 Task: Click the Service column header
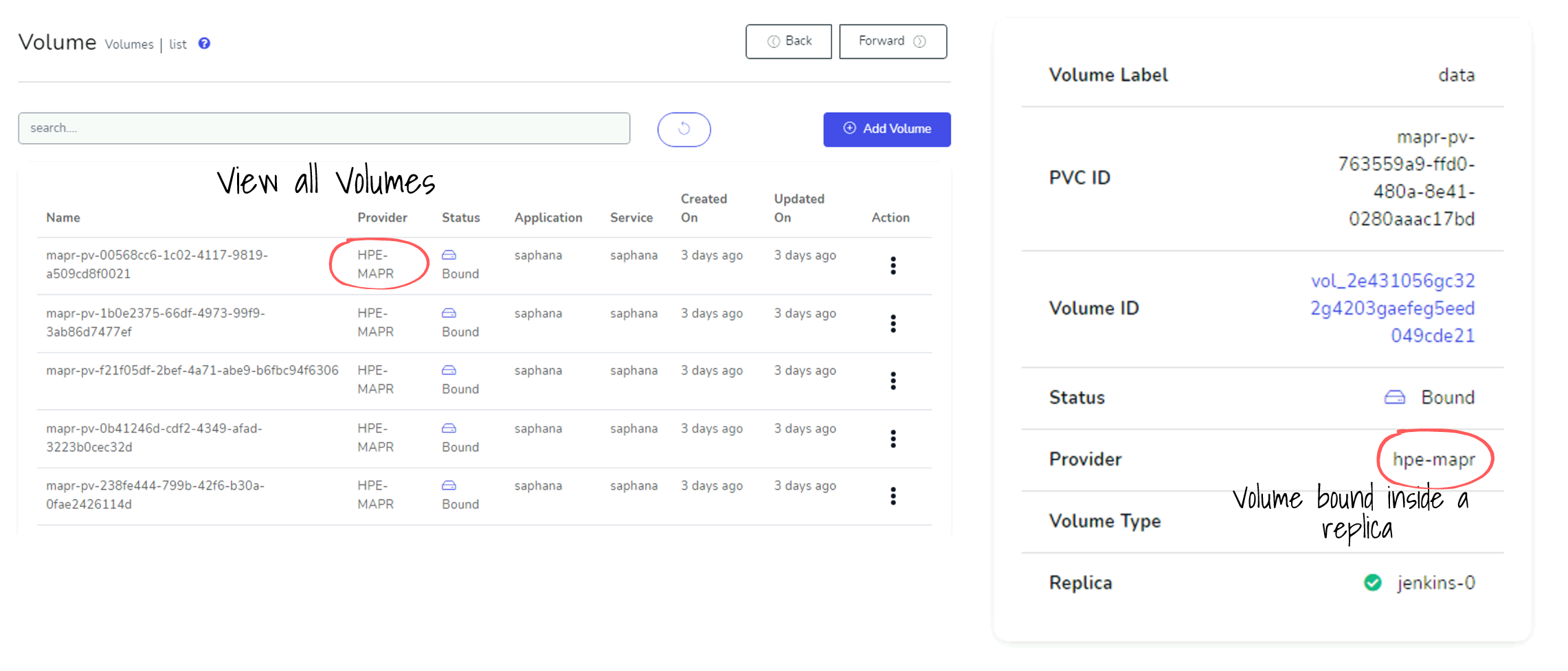coord(631,218)
